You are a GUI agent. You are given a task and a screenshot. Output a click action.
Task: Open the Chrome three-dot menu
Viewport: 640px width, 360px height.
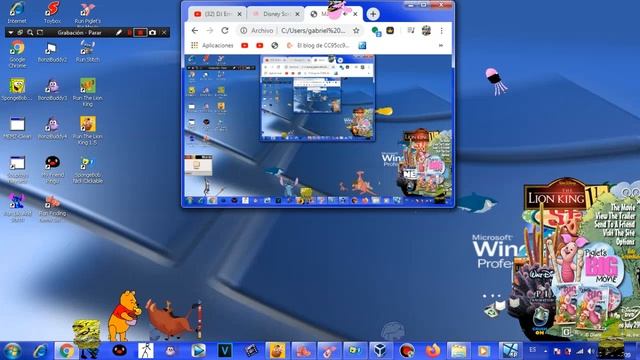click(x=441, y=31)
